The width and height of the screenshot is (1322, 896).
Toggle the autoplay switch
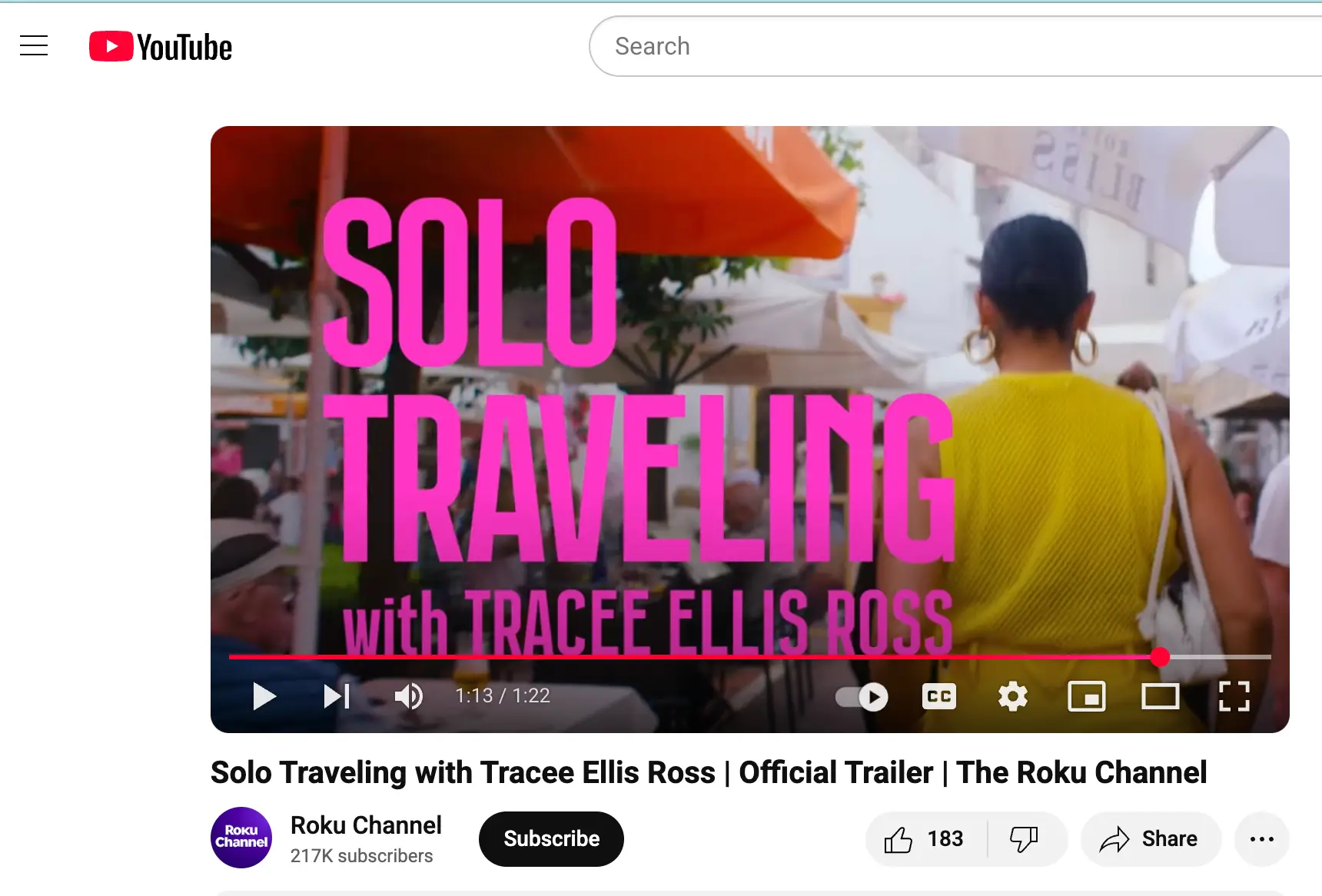[x=862, y=697]
